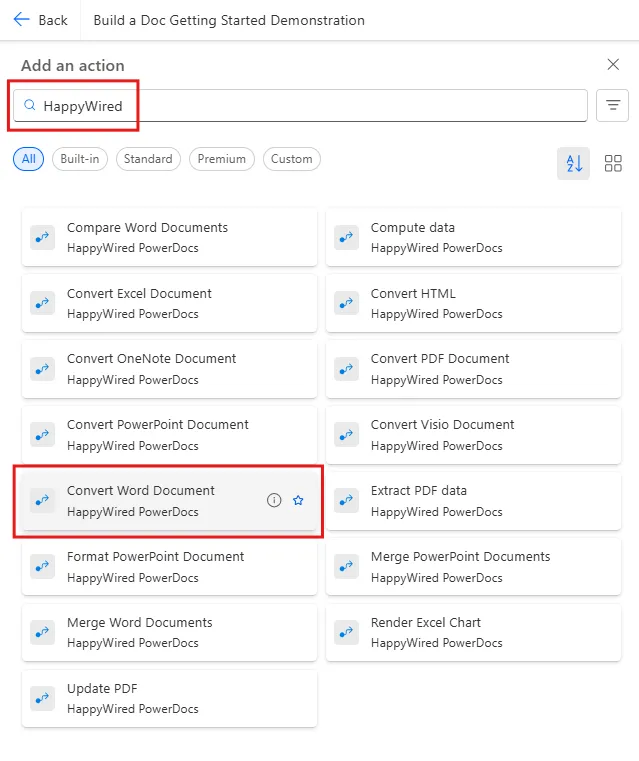Favorite Convert Word Document with star
Viewport: 639px width, 761px height.
pos(298,500)
